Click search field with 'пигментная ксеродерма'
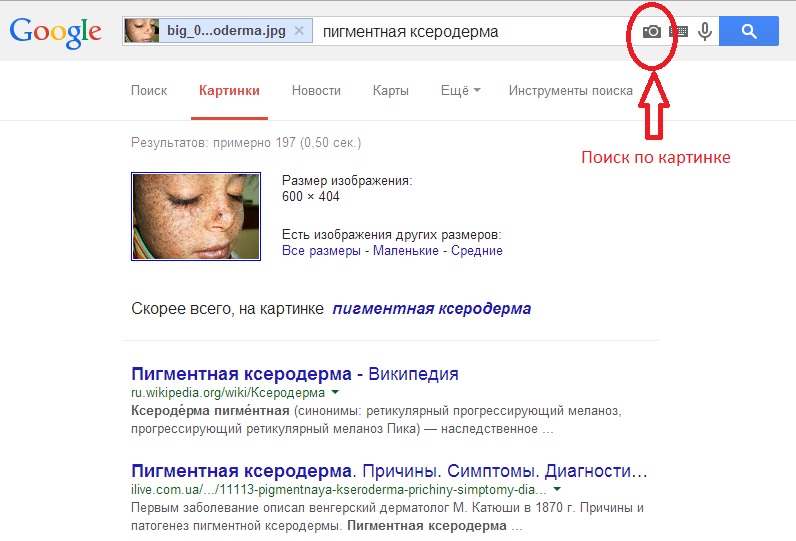The image size is (796, 541). click(460, 31)
